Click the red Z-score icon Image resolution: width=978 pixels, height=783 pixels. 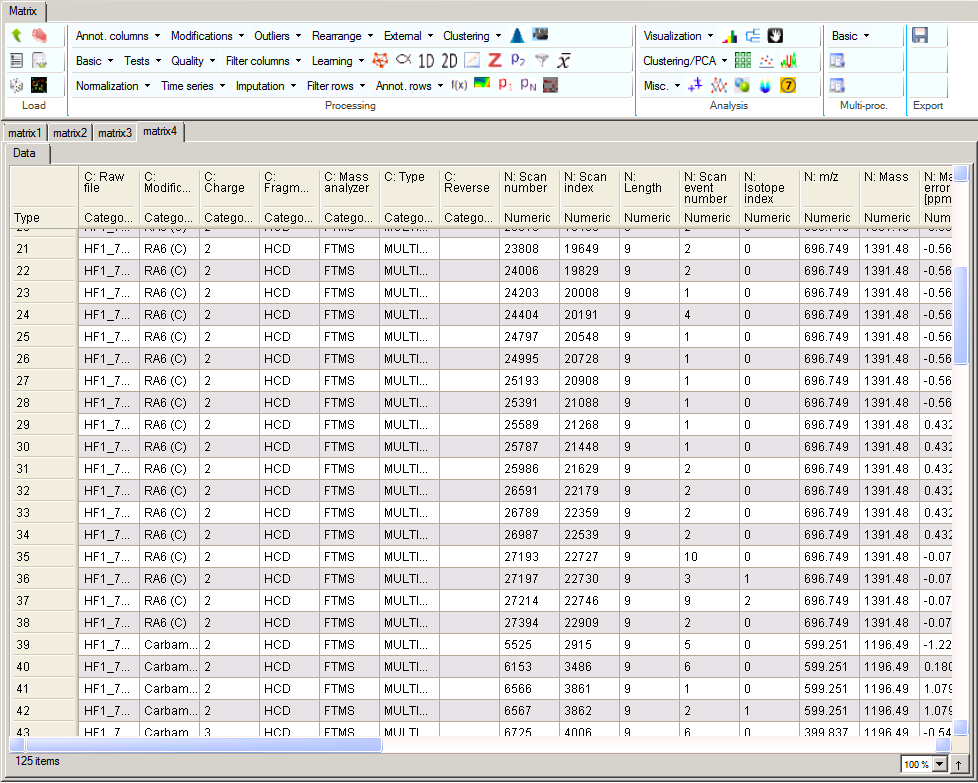pos(494,61)
